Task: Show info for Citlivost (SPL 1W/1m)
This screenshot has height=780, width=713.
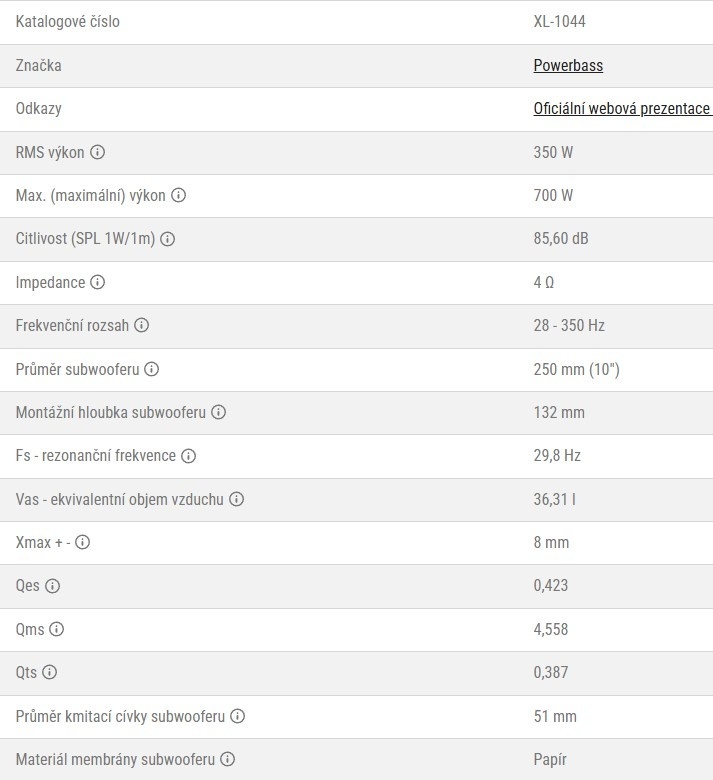Action: pyautogui.click(x=168, y=239)
